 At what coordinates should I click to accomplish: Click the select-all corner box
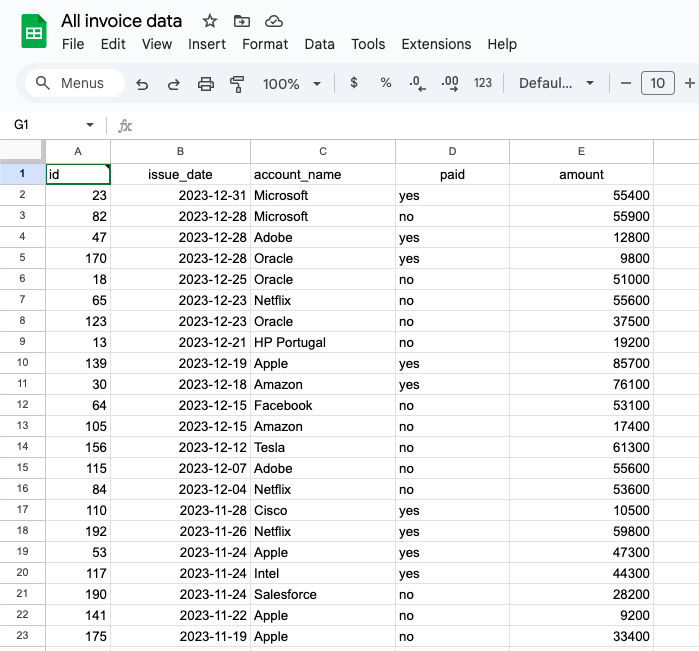[22, 151]
